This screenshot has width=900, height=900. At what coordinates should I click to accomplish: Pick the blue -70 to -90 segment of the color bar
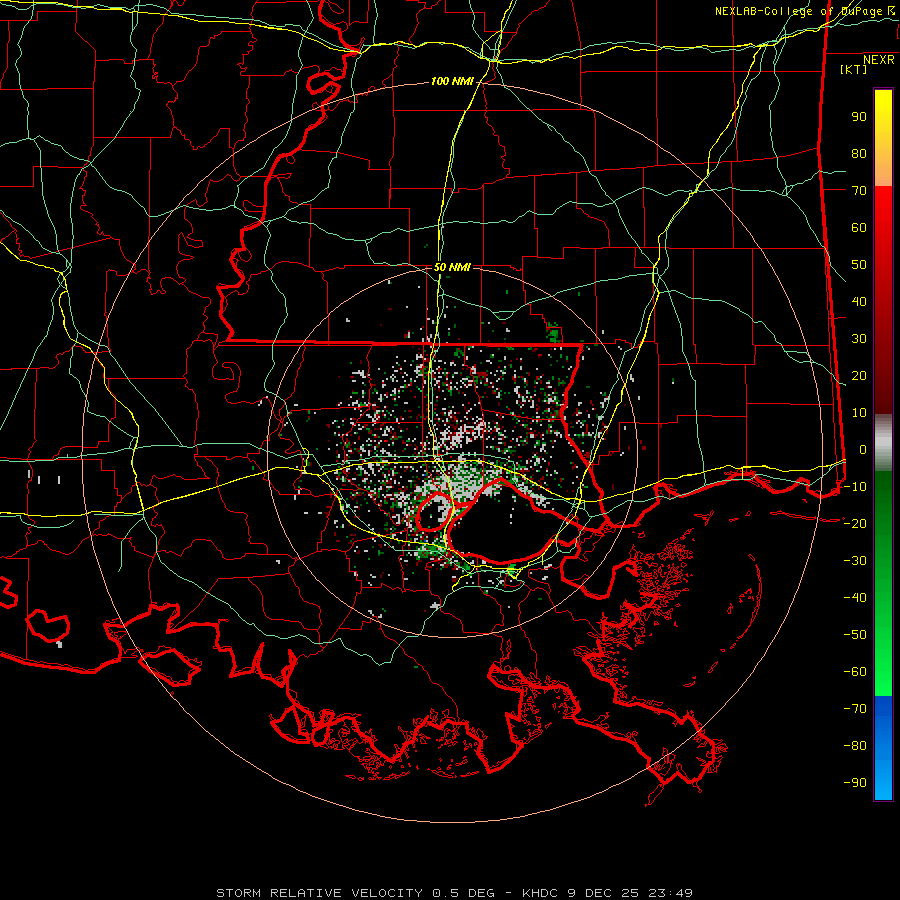(x=883, y=748)
